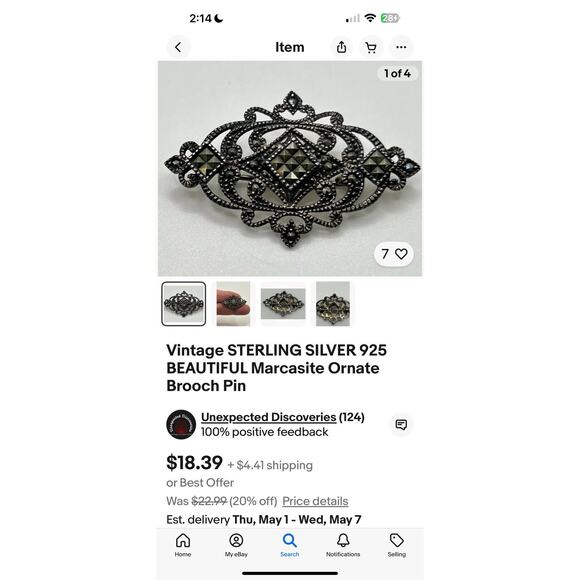580x580 pixels.
Task: Open the My eBay tab
Action: point(236,545)
